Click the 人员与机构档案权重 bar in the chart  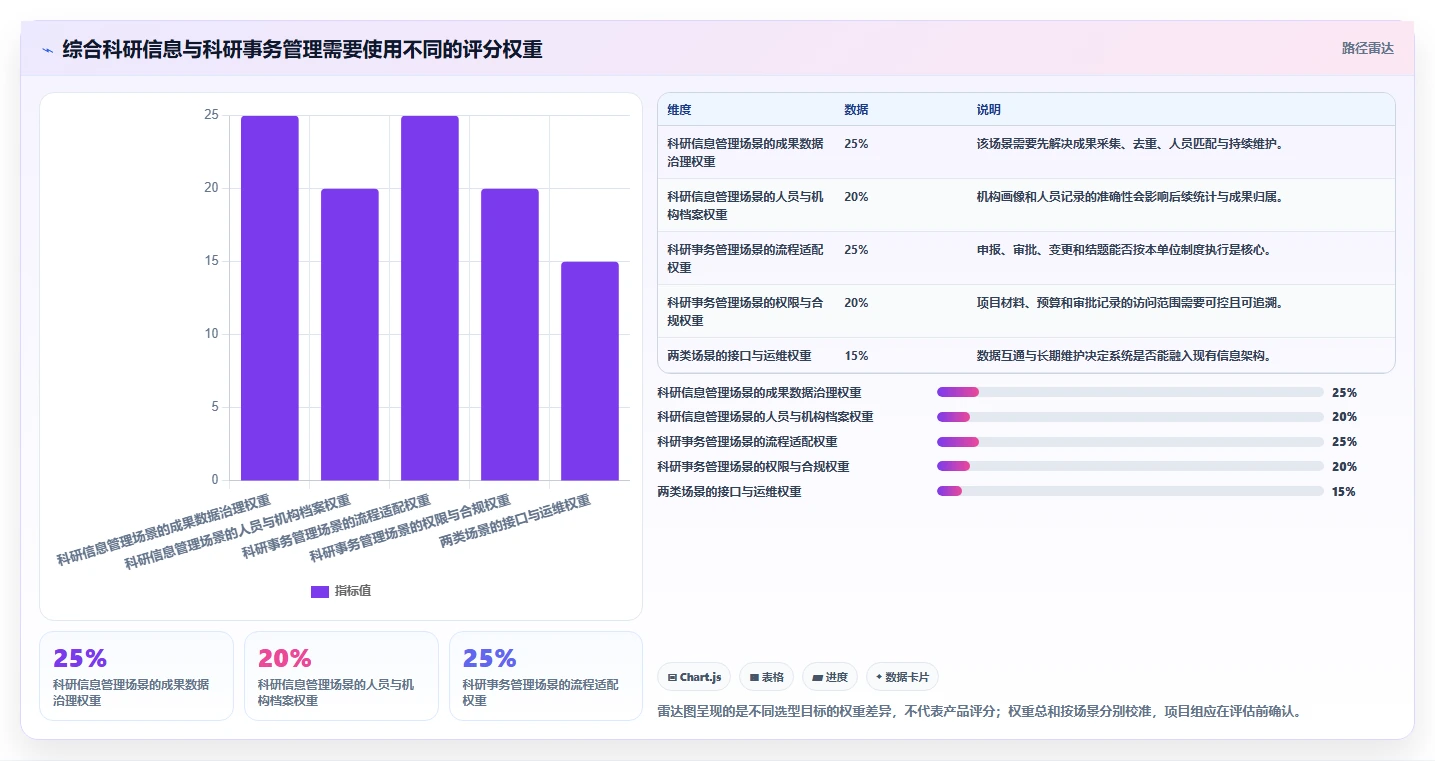350,334
